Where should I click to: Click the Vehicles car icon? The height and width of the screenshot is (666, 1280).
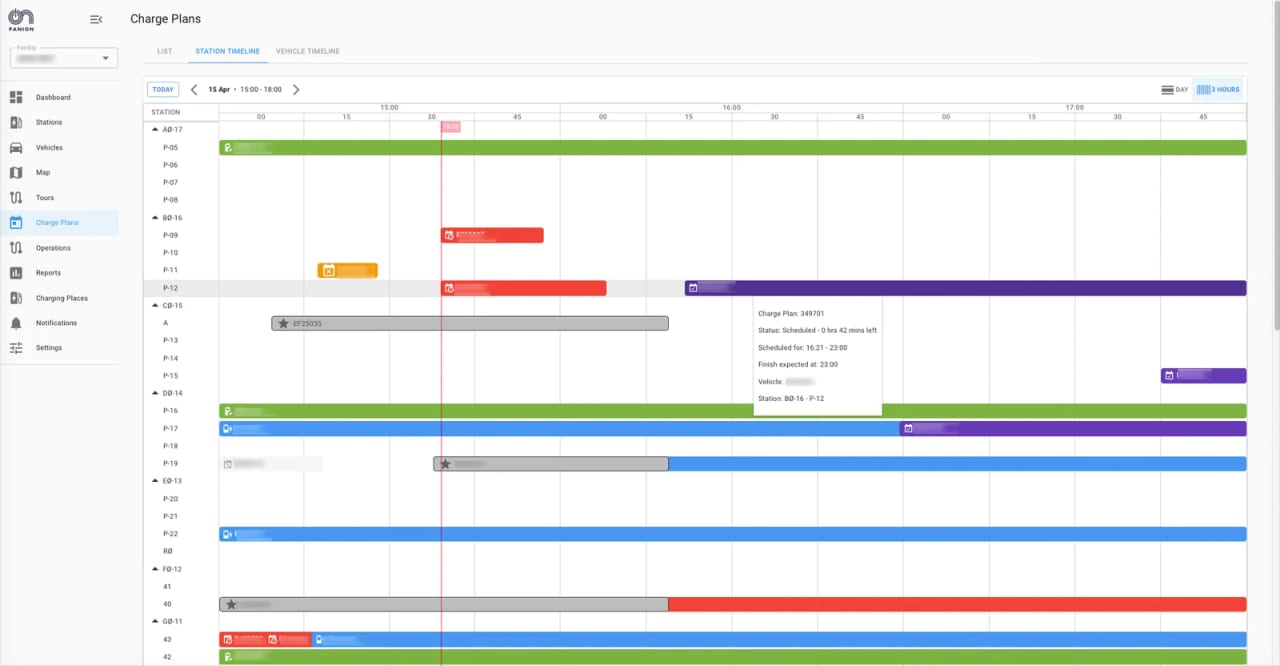click(16, 147)
